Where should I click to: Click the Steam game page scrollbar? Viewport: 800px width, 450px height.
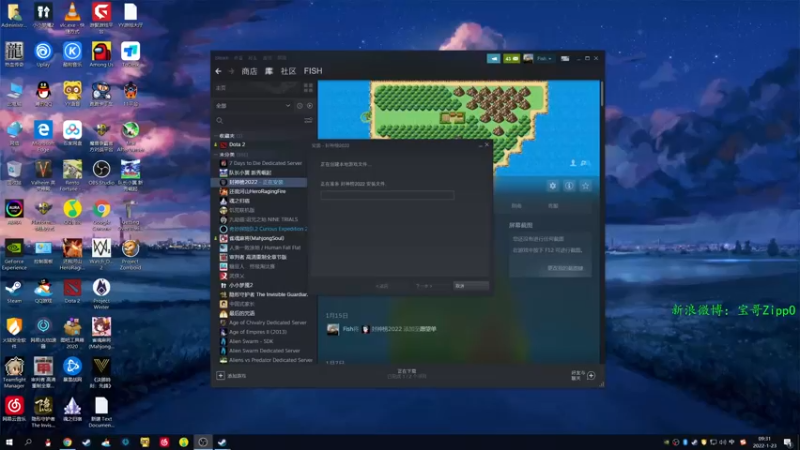pos(602,94)
